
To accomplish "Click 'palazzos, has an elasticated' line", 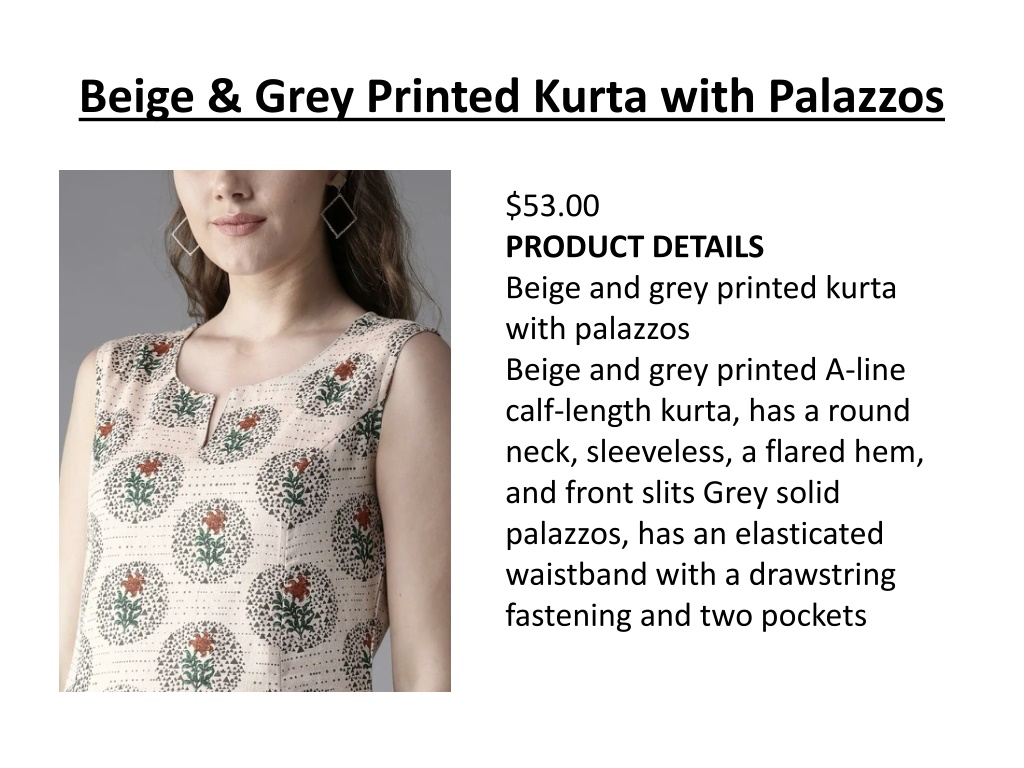I will 694,534.
